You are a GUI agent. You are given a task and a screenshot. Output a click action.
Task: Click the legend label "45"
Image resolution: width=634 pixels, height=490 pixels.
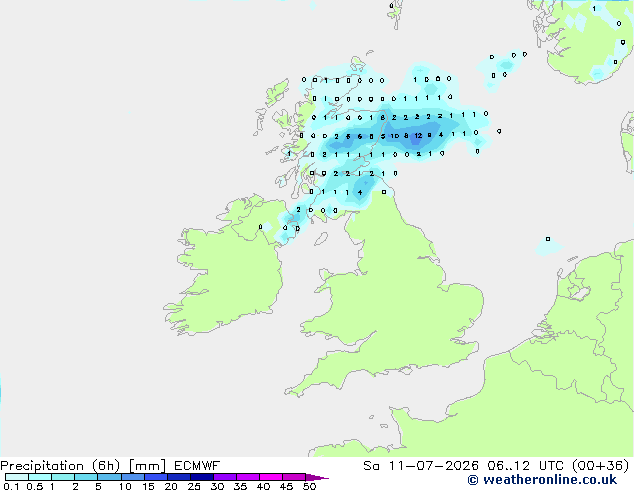[286, 486]
